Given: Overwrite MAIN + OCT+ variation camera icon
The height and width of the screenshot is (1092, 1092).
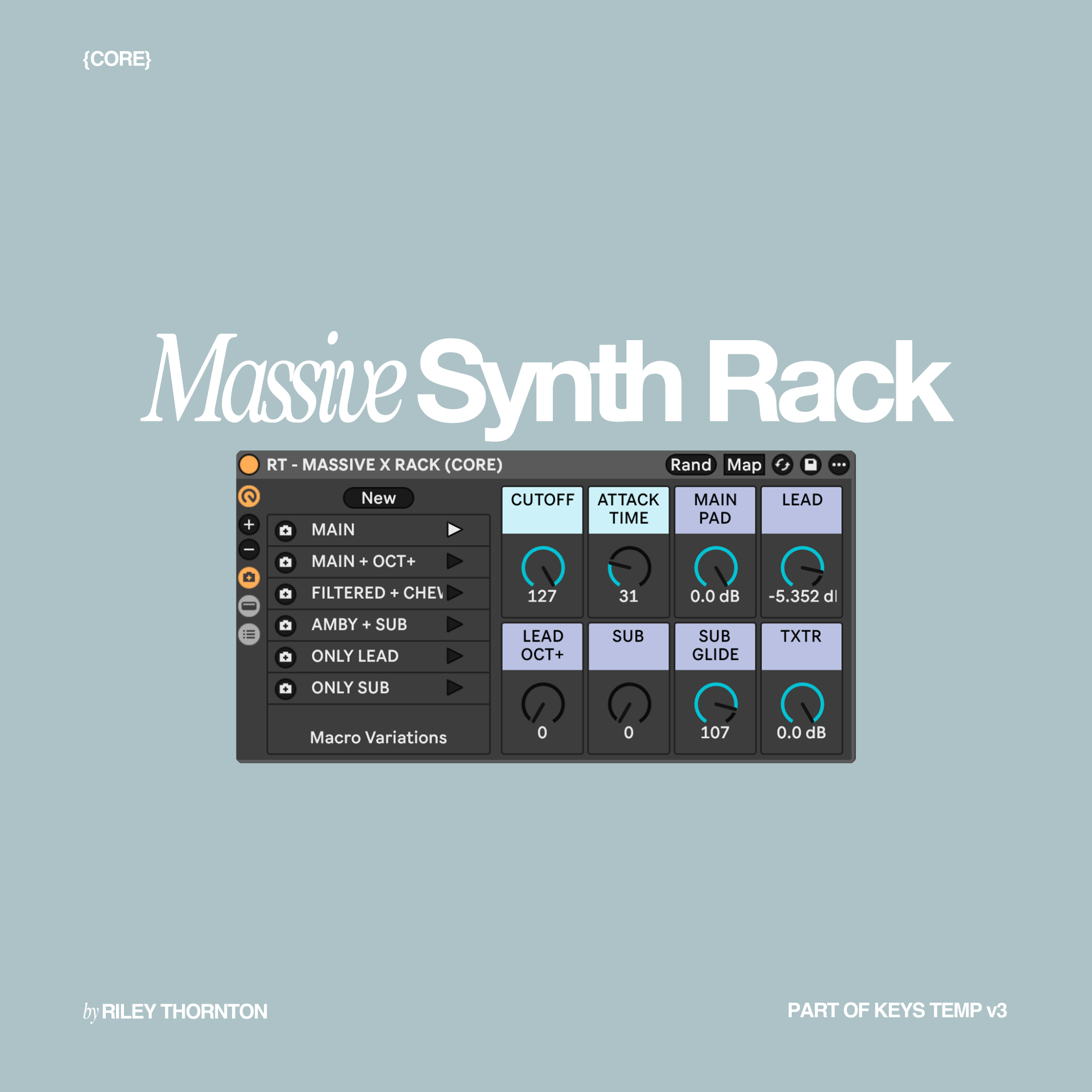Looking at the screenshot, I should [286, 562].
